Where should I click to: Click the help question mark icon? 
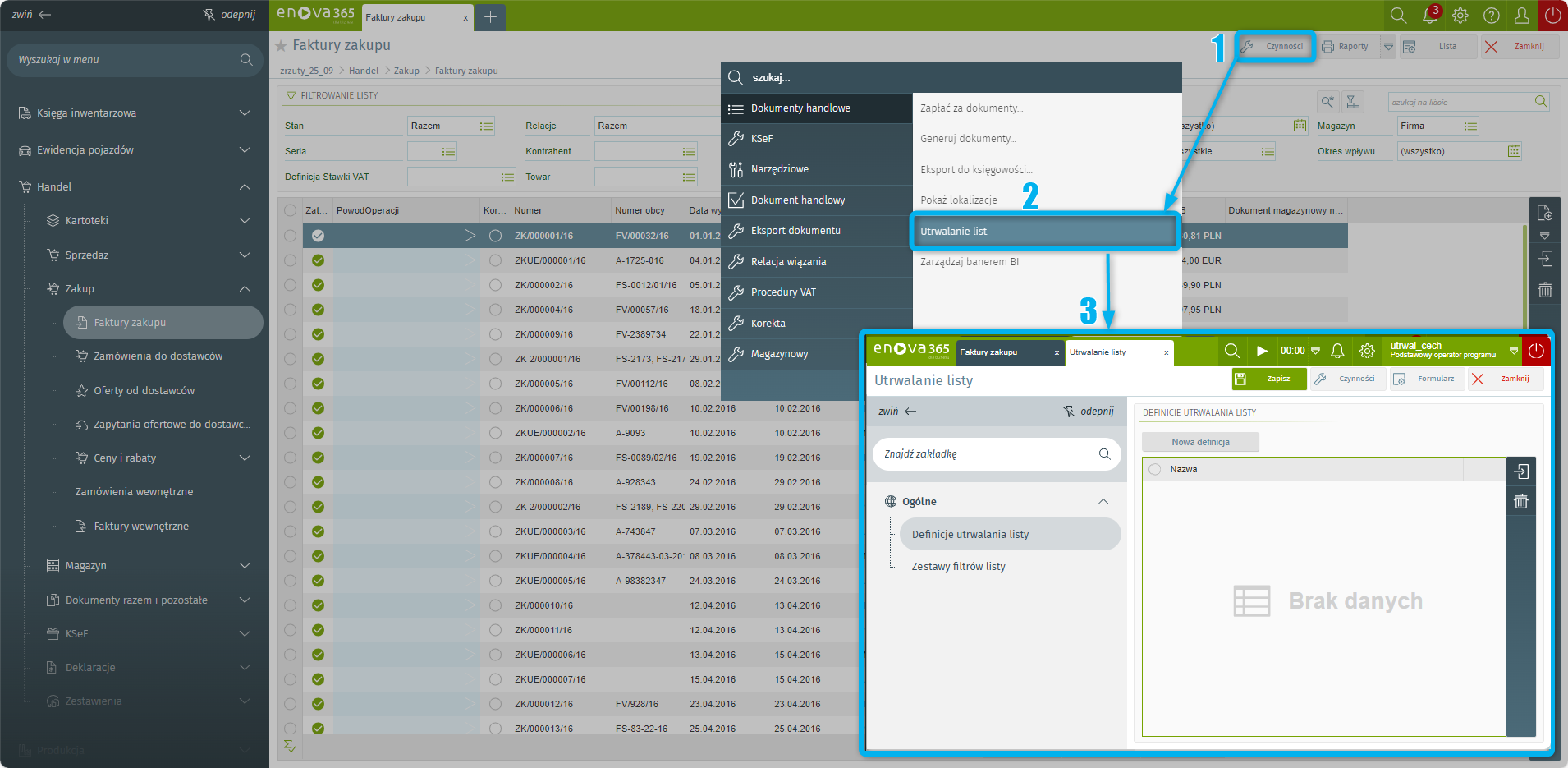1491,16
